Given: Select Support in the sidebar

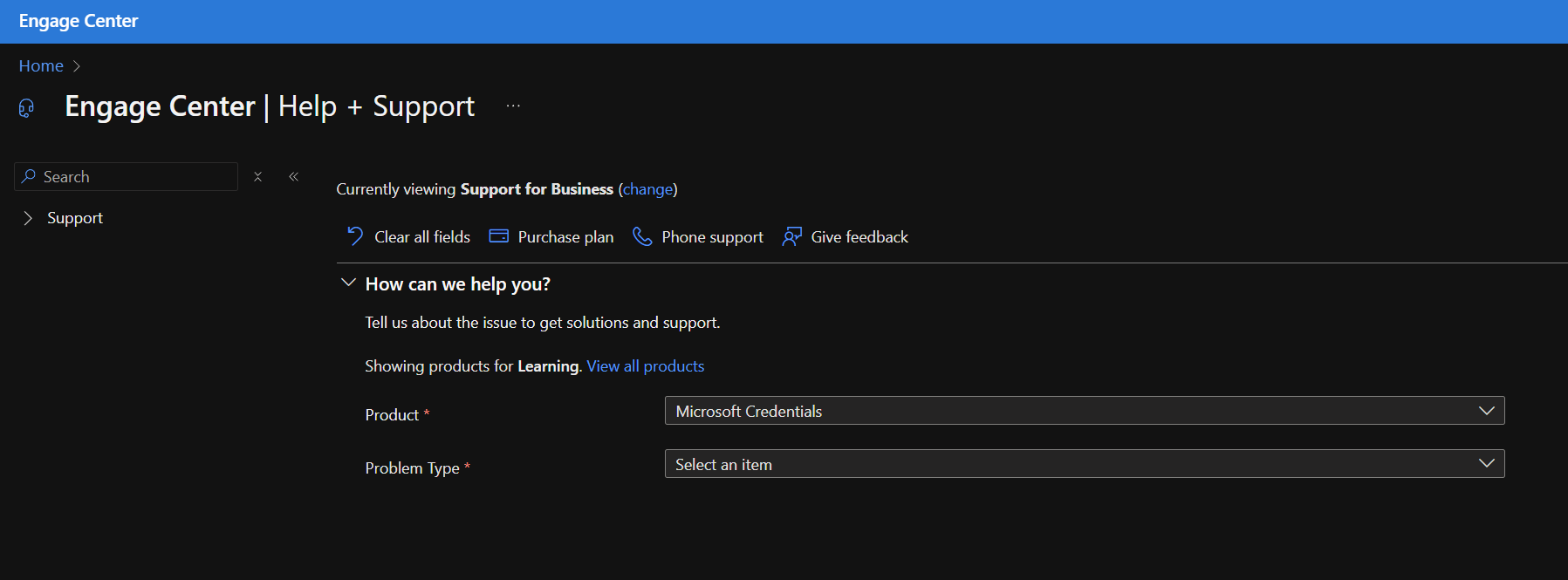Looking at the screenshot, I should tap(75, 218).
